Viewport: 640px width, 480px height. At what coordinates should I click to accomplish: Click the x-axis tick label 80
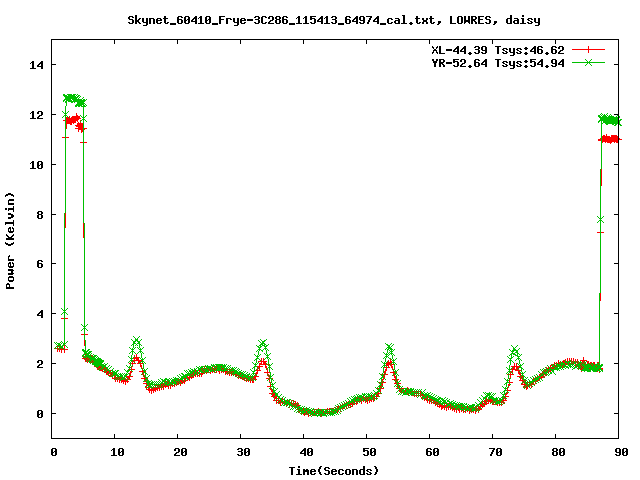point(558,452)
